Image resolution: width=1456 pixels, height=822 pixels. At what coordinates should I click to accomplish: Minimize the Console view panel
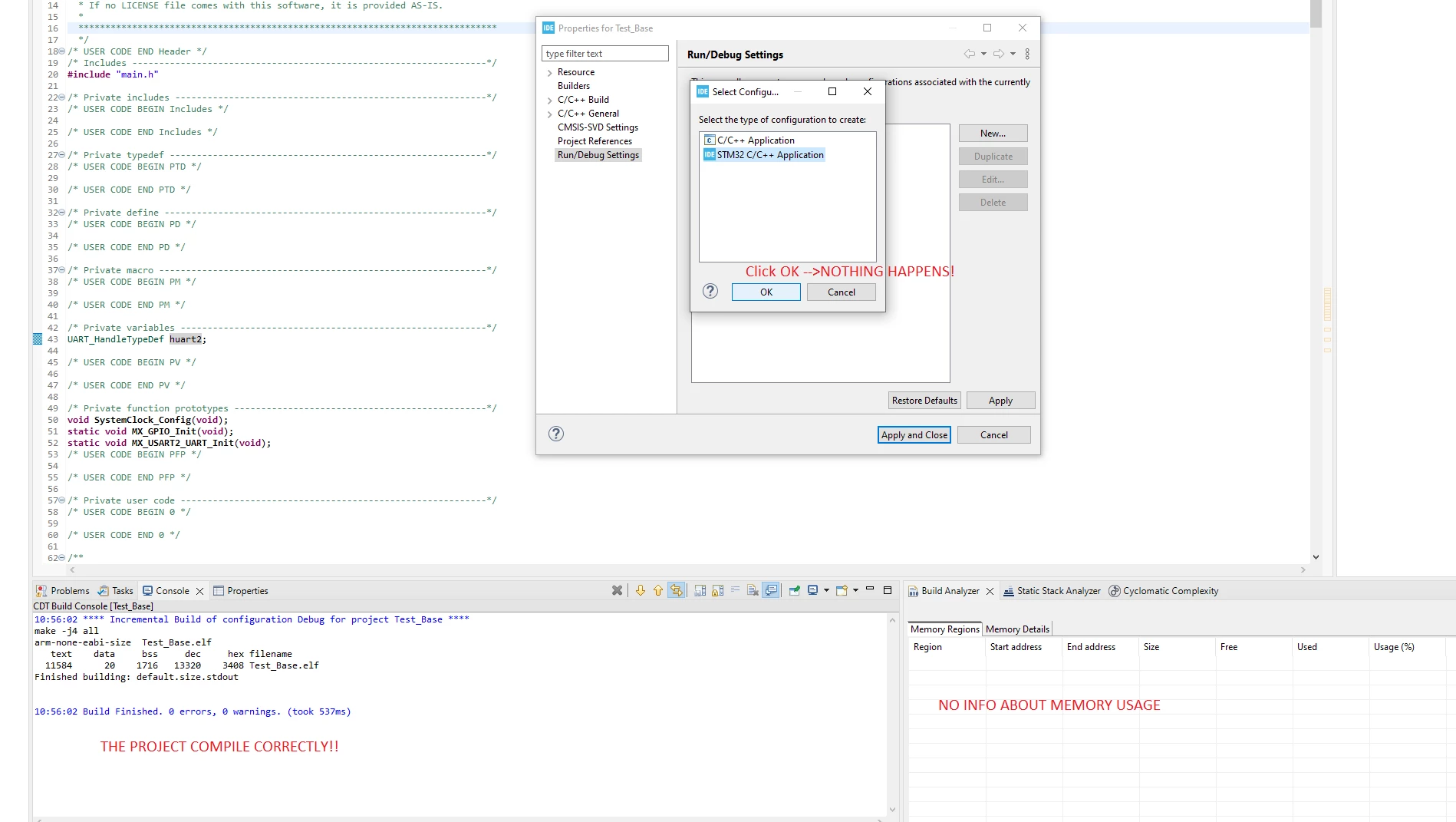[870, 589]
